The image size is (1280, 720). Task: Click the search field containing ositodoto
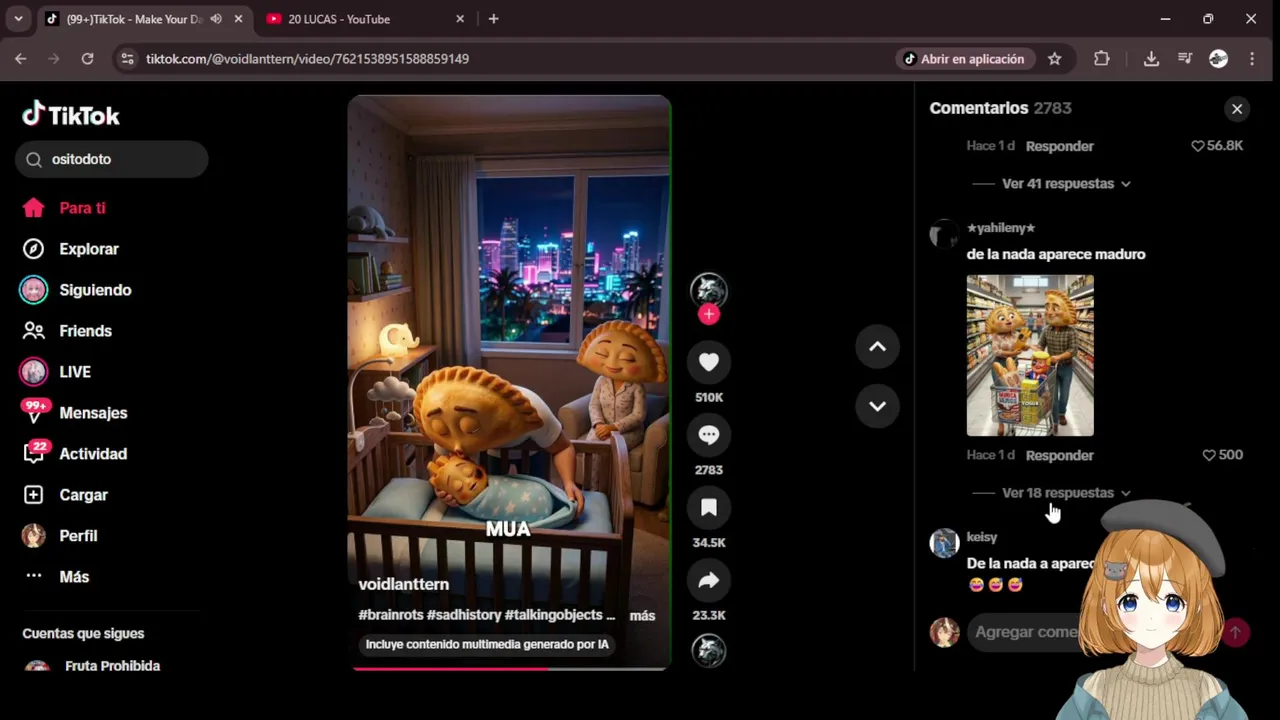click(111, 159)
